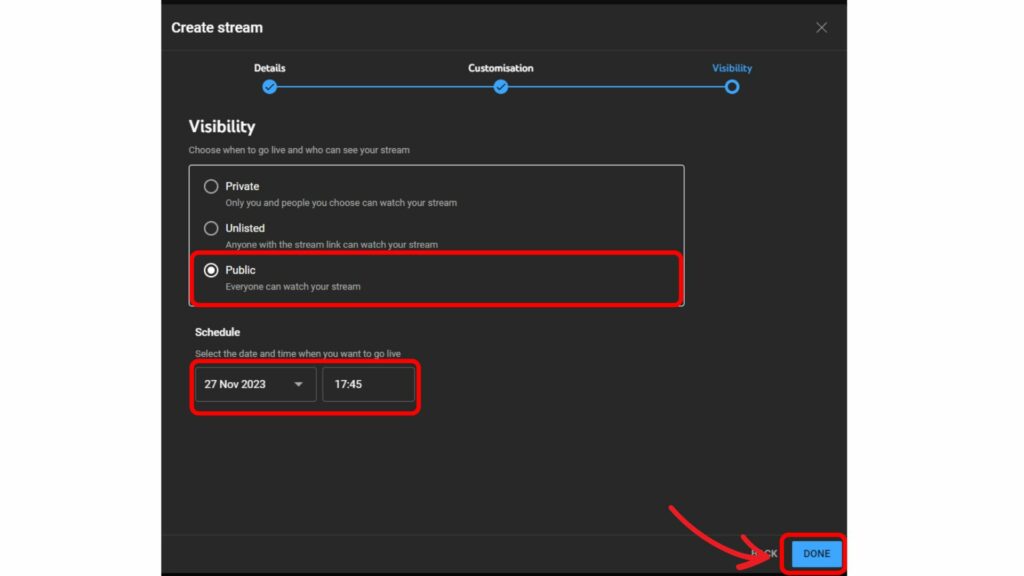Click 'Anyone with the stream link' description
The width and height of the screenshot is (1024, 576).
click(x=331, y=244)
